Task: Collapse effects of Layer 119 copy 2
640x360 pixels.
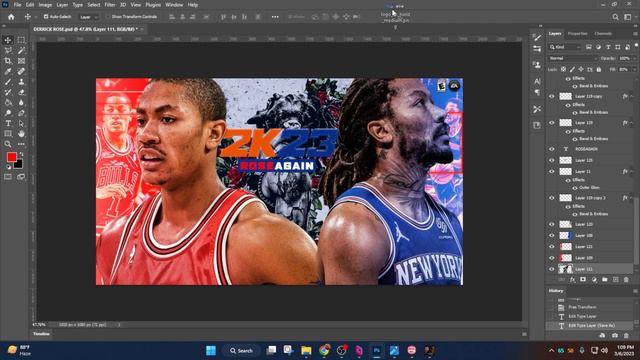Action: (631, 198)
